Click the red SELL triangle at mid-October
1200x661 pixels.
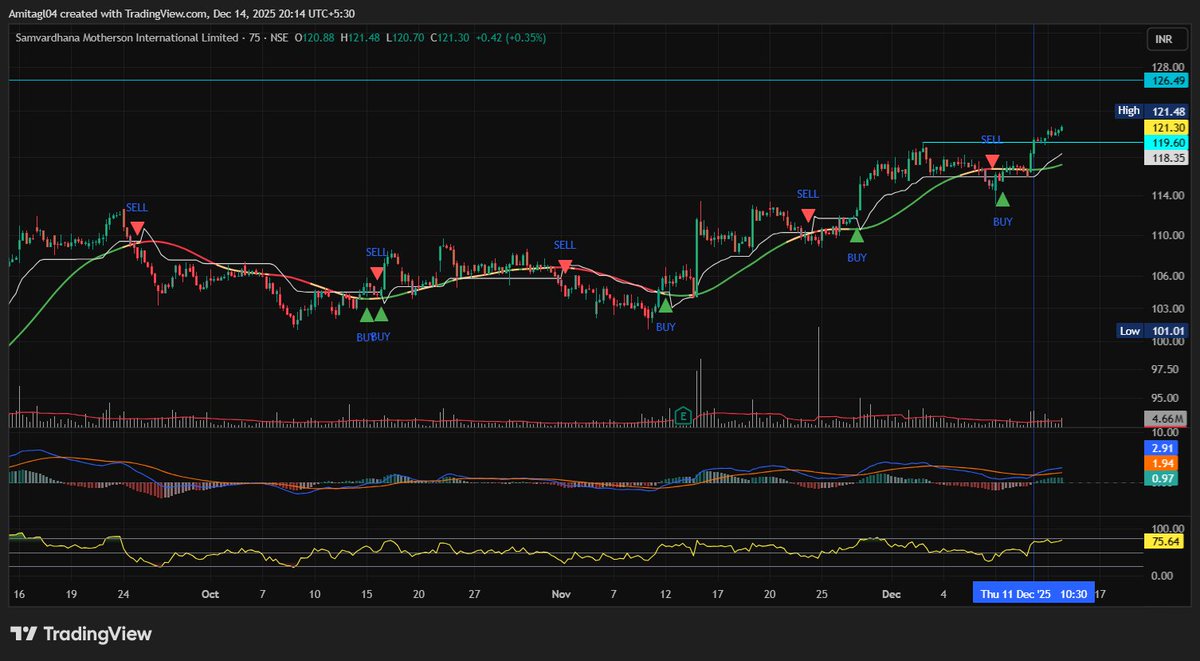pyautogui.click(x=376, y=272)
